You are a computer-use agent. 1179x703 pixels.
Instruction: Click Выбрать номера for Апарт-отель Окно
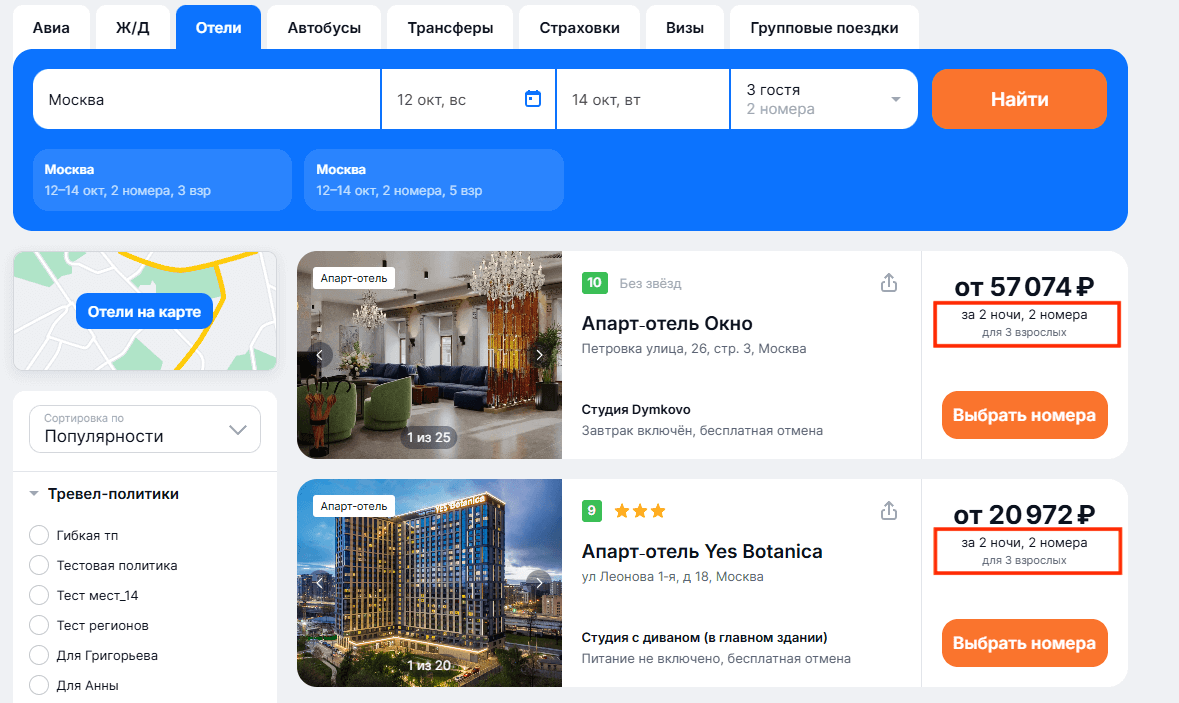point(1024,415)
